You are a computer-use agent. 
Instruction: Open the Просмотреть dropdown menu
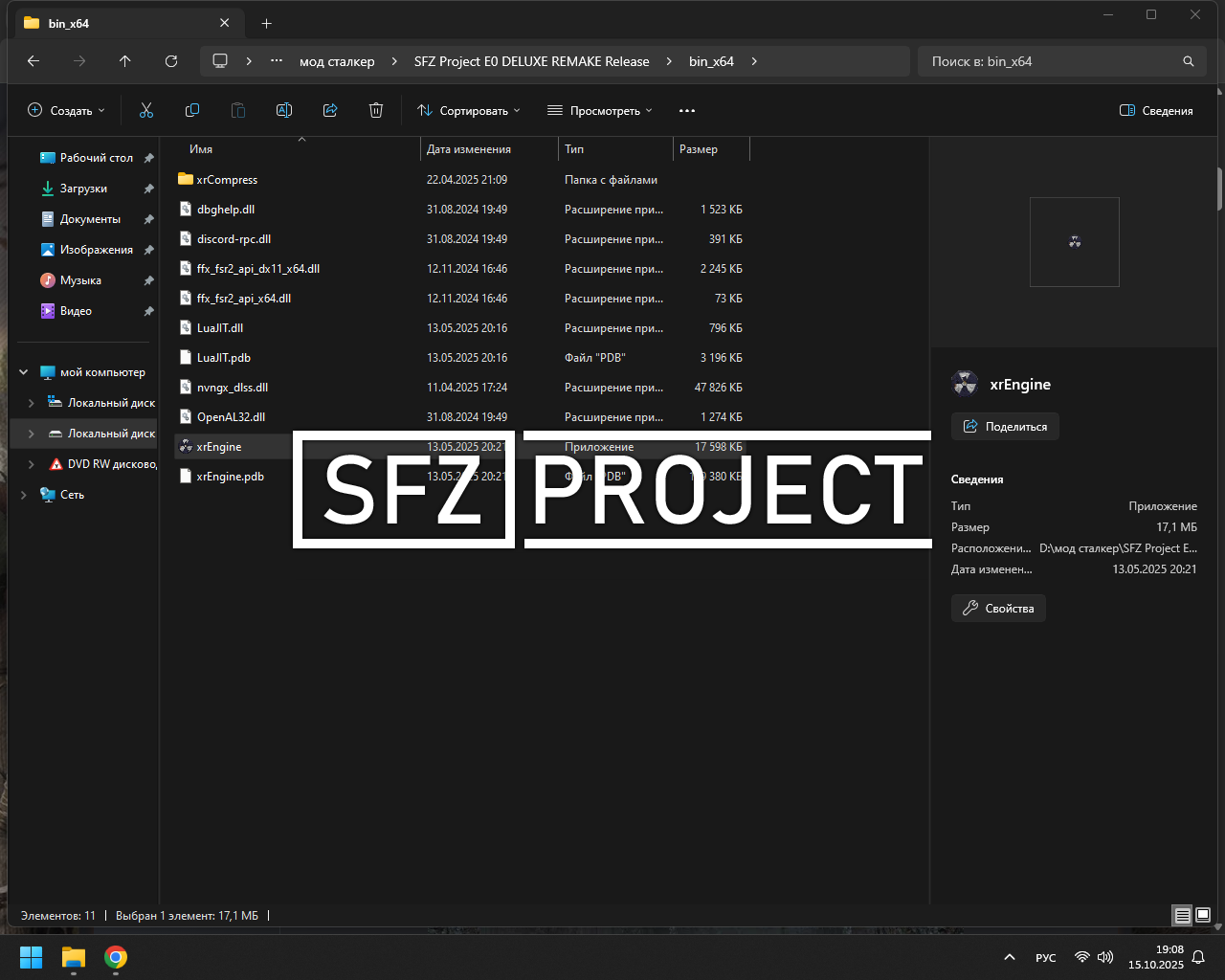(600, 111)
